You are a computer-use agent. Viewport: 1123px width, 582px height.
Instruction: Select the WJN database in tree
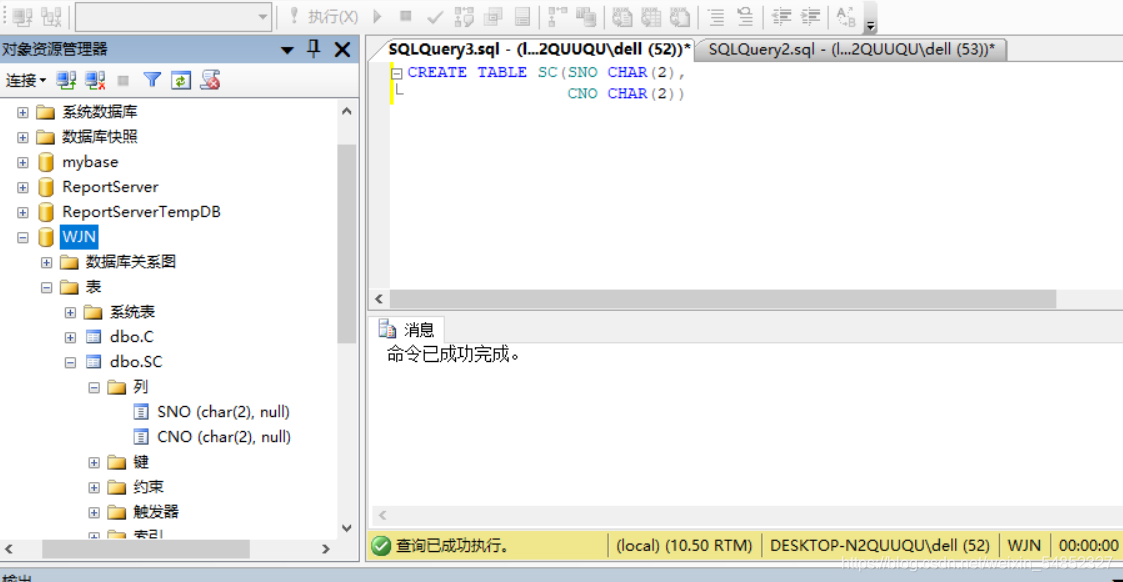(x=79, y=237)
